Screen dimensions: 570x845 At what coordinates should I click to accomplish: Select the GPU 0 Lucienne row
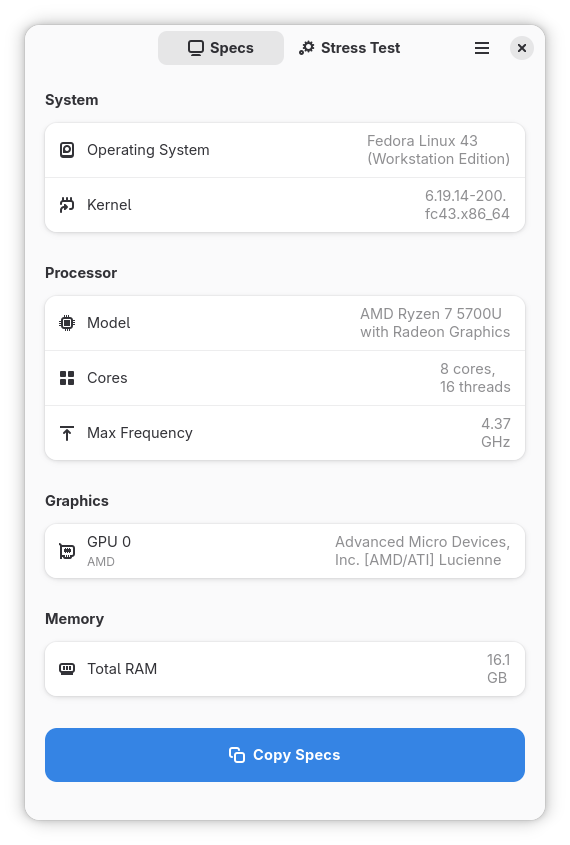click(x=285, y=551)
